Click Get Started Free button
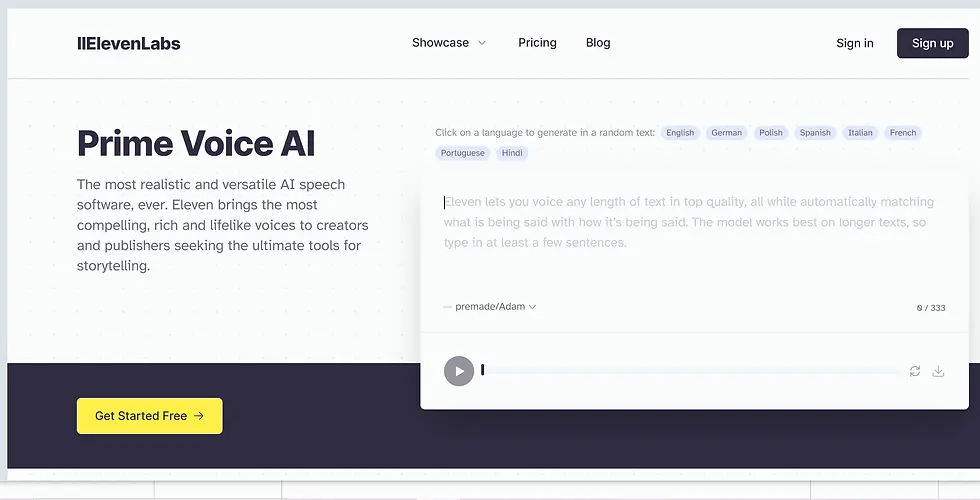 [149, 416]
